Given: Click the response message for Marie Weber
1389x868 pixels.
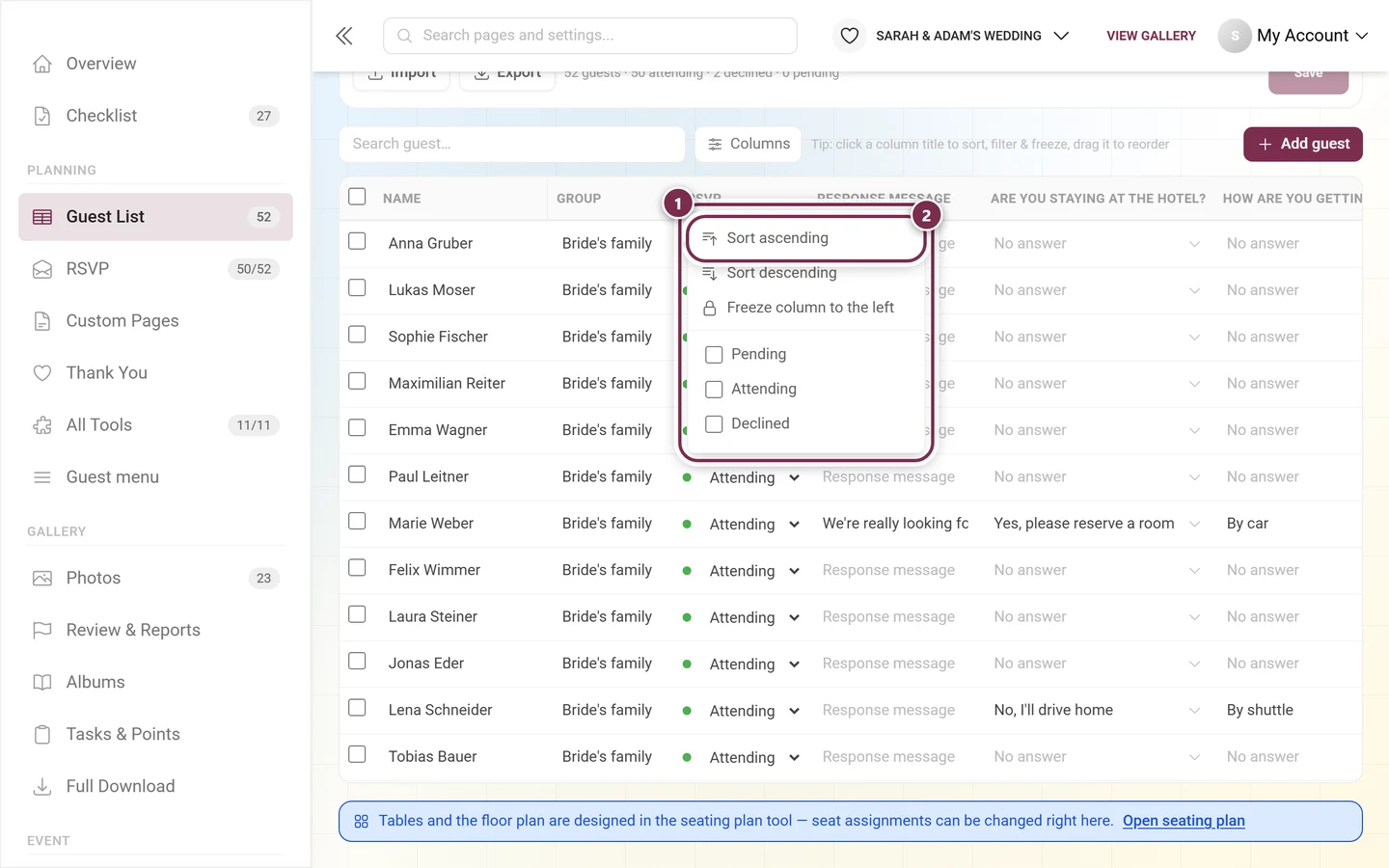Looking at the screenshot, I should [x=895, y=524].
